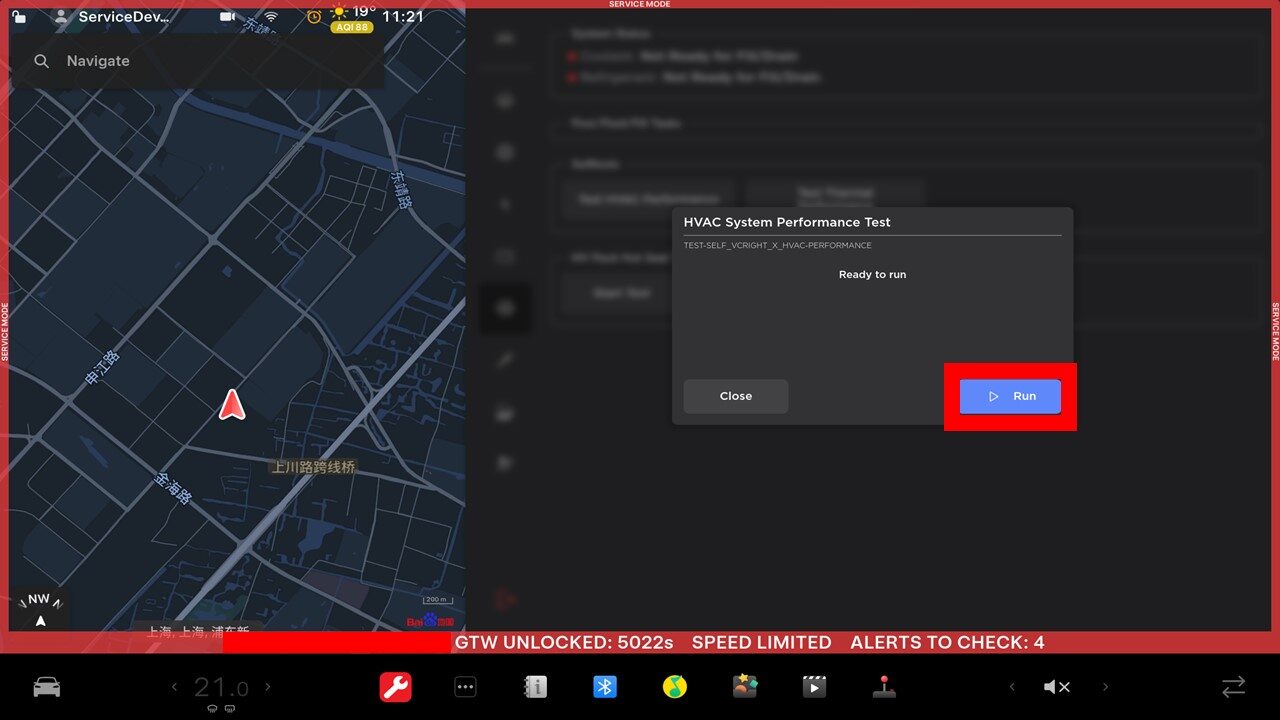Image resolution: width=1280 pixels, height=720 pixels.
Task: Launch the yellow-green music app
Action: click(675, 687)
